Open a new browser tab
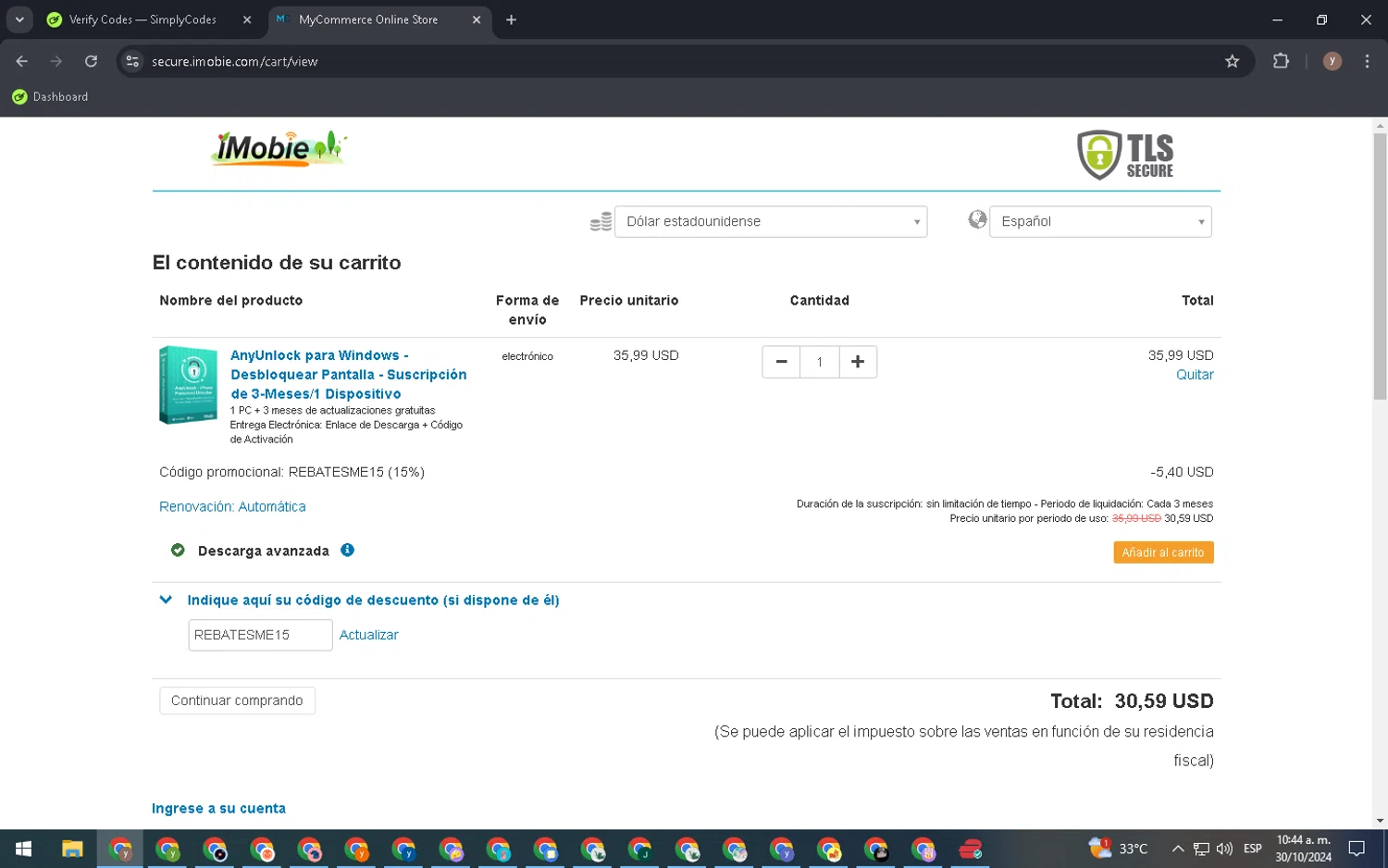Viewport: 1388px width, 868px height. pos(511,19)
